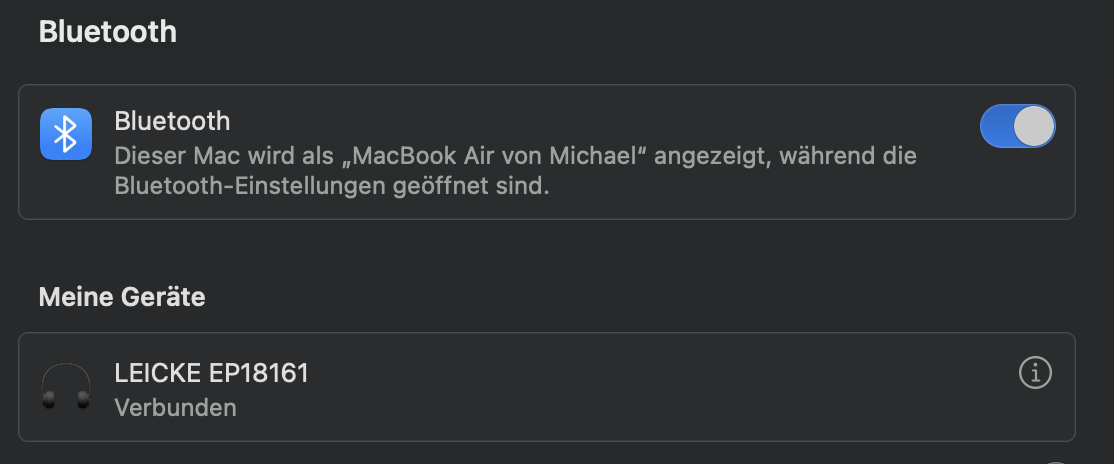Click the word "Geräte" in the section header
1114x464 pixels.
coord(165,296)
